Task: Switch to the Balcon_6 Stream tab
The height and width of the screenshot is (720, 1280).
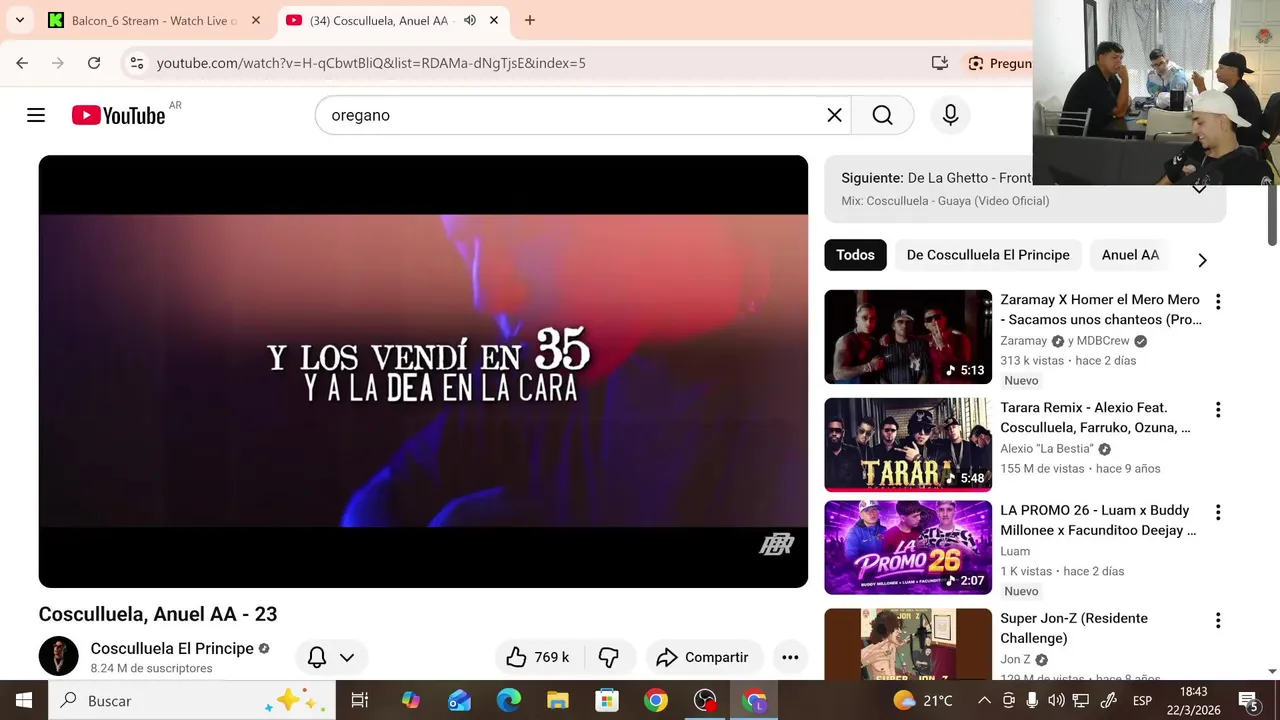Action: click(x=154, y=20)
